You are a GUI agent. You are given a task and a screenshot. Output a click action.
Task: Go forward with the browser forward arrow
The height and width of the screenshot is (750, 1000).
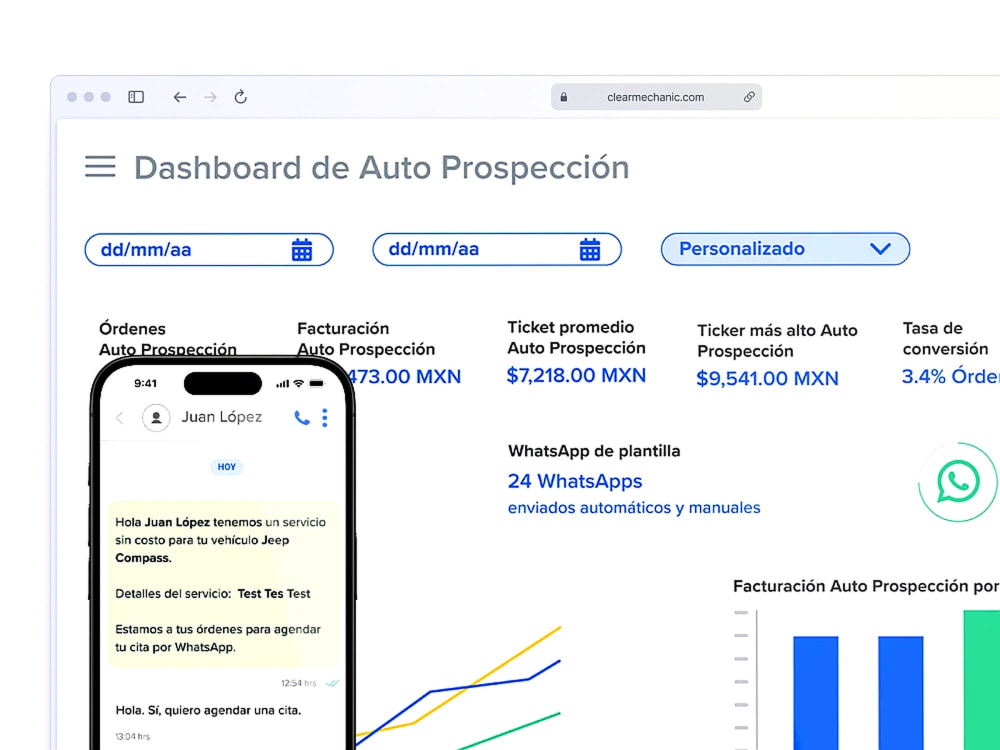click(210, 97)
